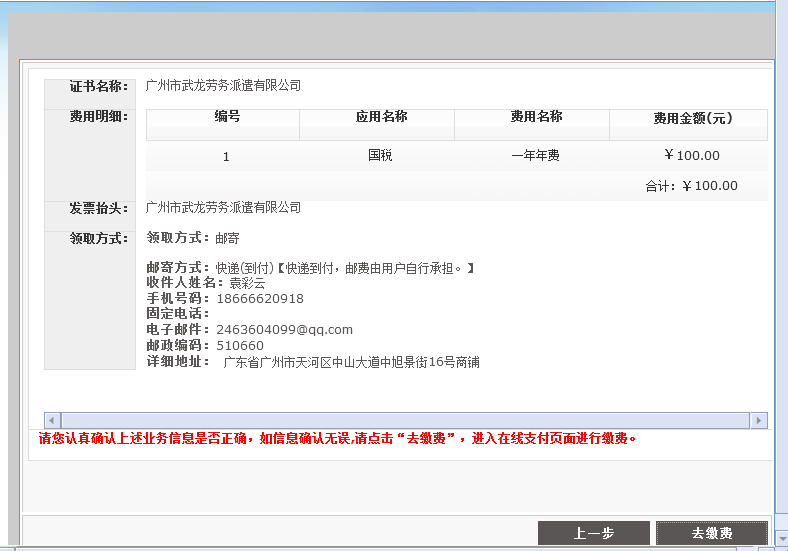Click the row number 1 cell
This screenshot has width=788, height=551.
coord(226,157)
